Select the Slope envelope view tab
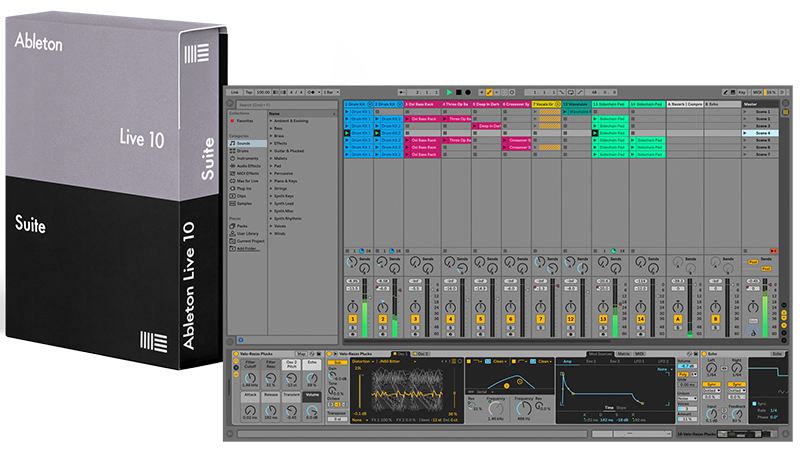 coord(621,408)
